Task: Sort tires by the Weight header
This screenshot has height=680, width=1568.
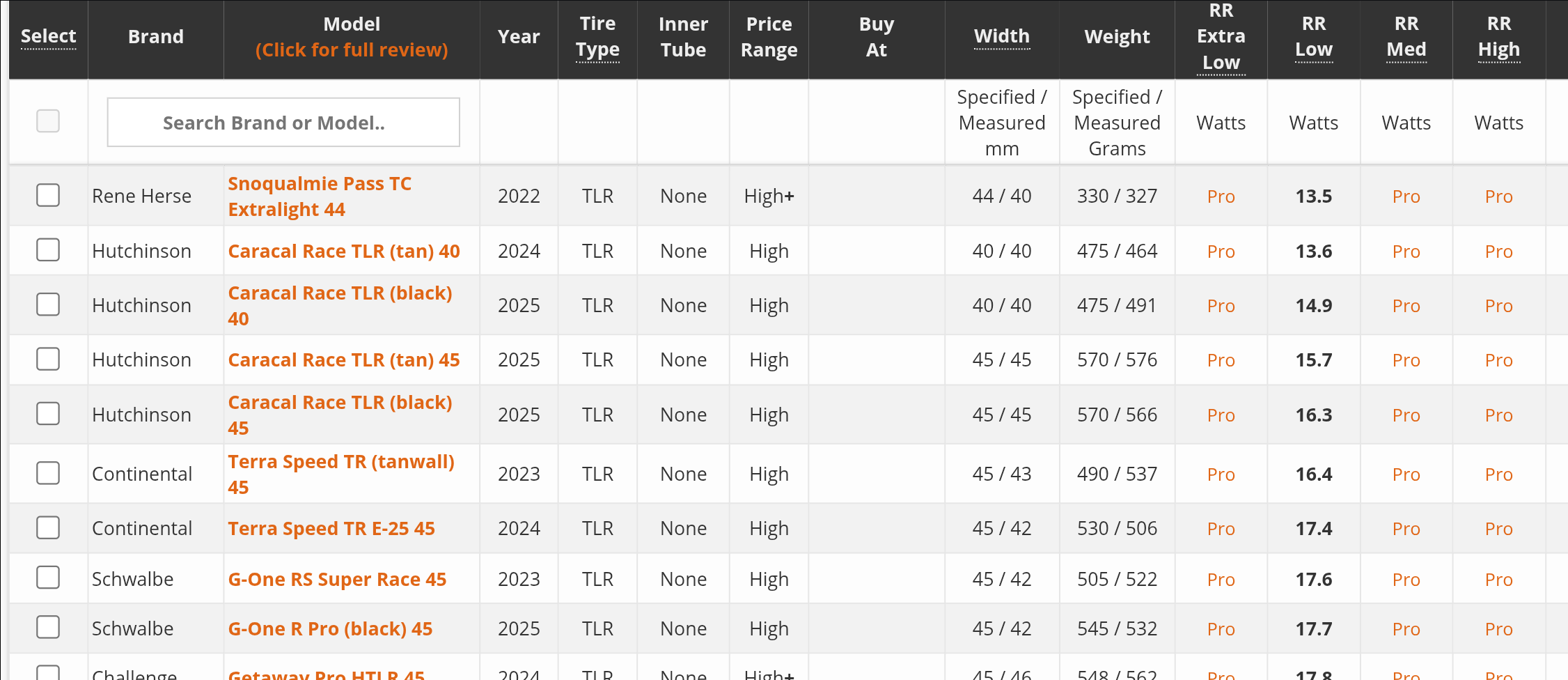Action: [x=1117, y=36]
